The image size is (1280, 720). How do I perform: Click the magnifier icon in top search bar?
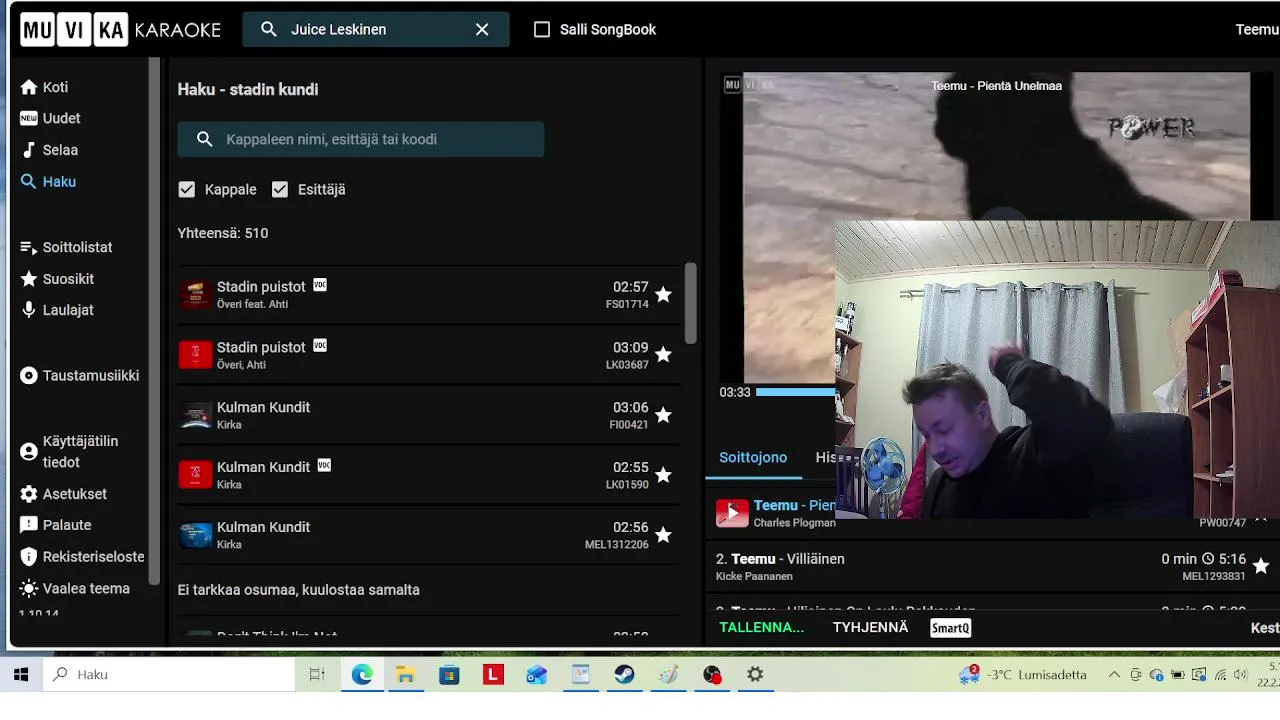pyautogui.click(x=268, y=29)
